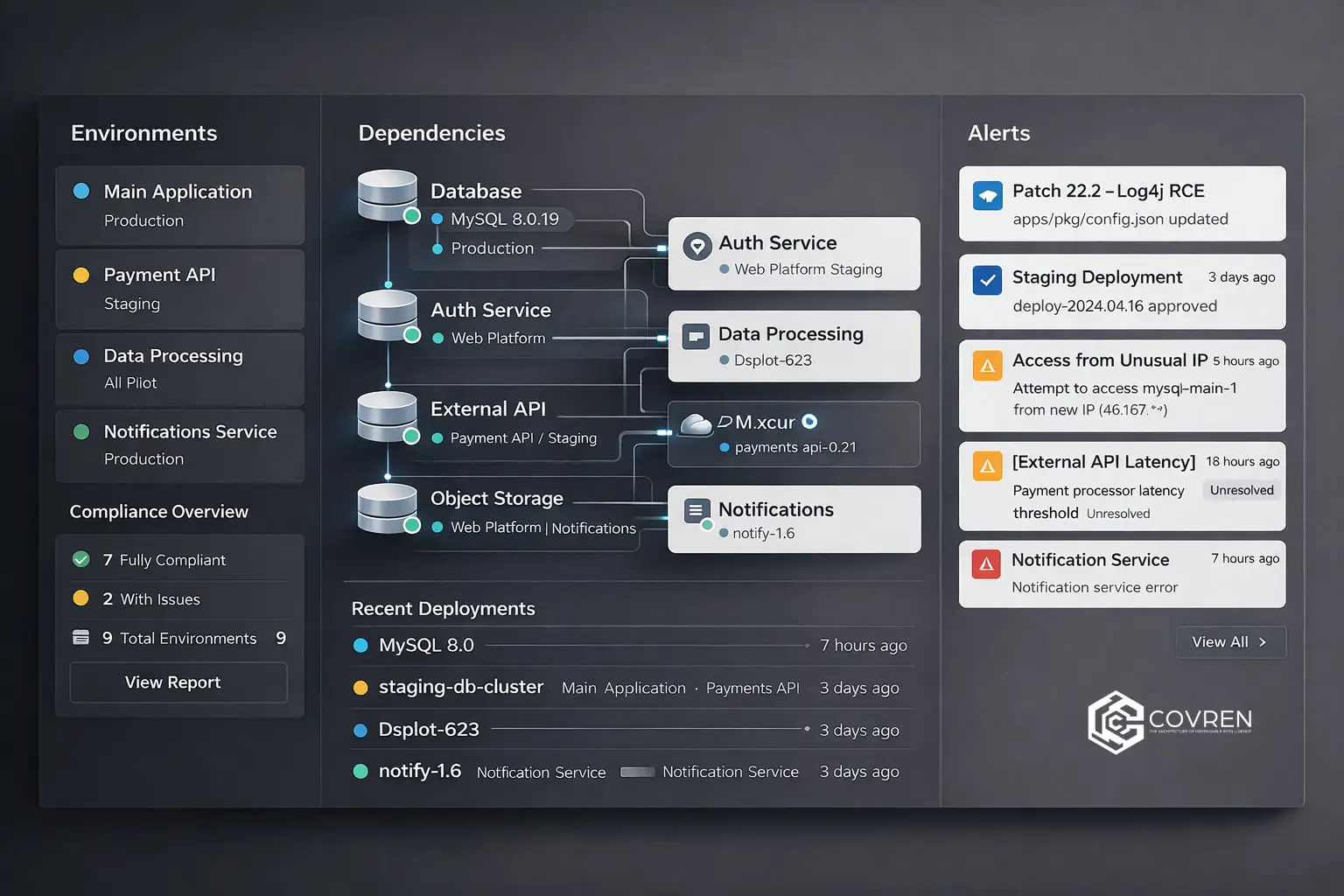The image size is (1344, 896).
Task: Click the cloud icon beside M.xcur
Action: click(x=696, y=425)
